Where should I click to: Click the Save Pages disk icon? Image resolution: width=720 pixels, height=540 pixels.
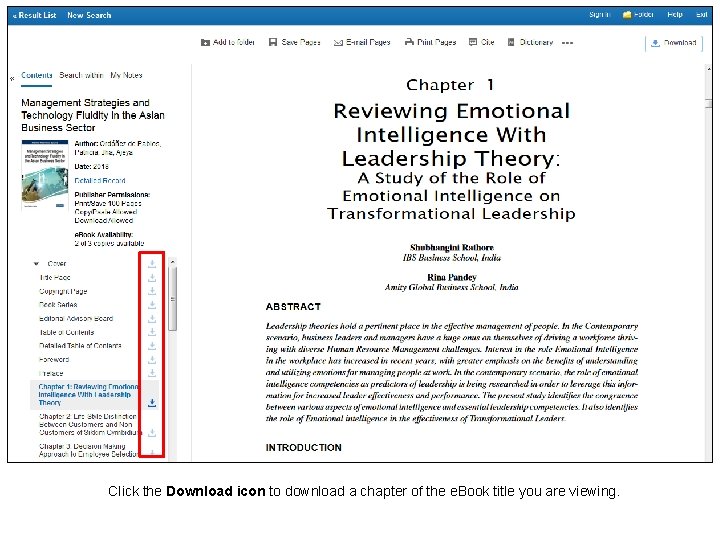coord(273,42)
